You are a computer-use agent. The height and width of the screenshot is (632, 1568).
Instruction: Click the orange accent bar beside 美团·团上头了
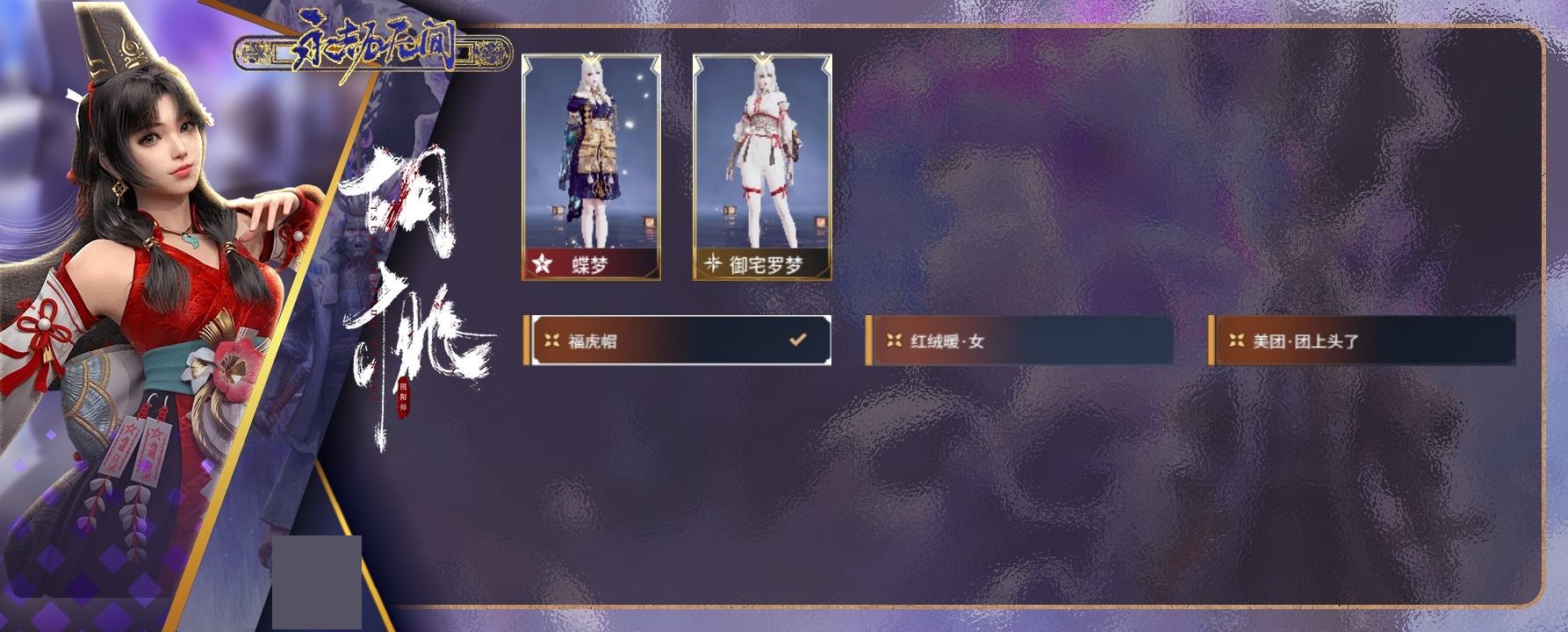pyautogui.click(x=1211, y=341)
